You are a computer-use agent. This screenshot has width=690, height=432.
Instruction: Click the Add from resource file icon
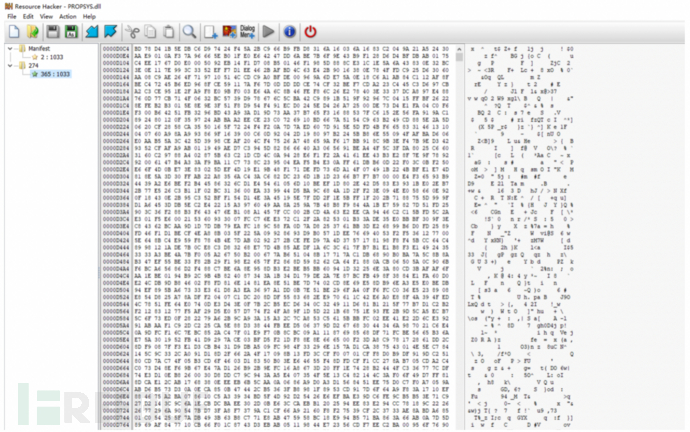coord(92,32)
